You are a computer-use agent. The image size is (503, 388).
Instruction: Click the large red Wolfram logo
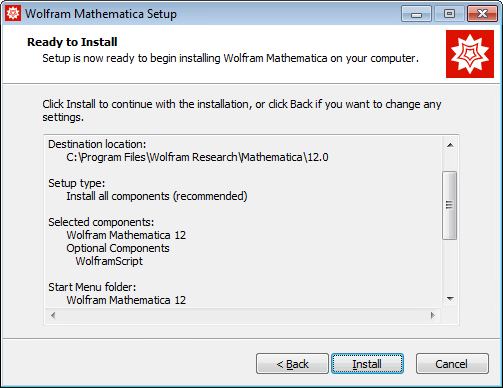pyautogui.click(x=470, y=54)
